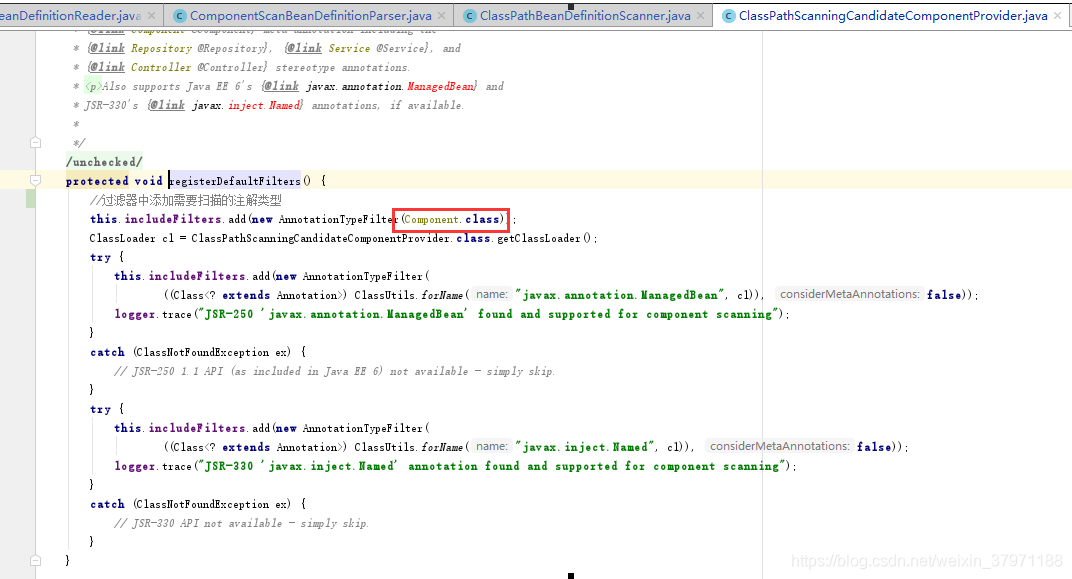Place cursor on registerDefaultFilters method name

(234, 181)
